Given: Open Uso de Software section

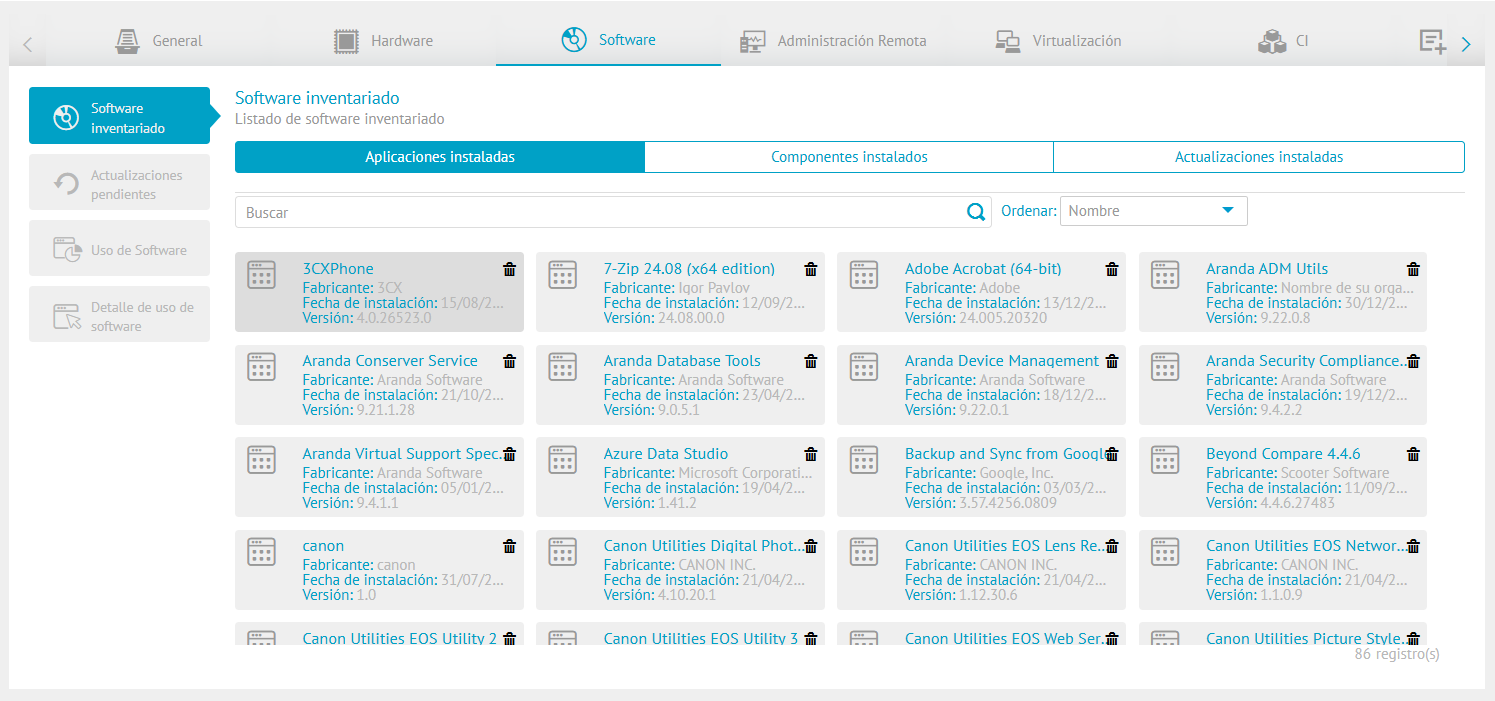Looking at the screenshot, I should tap(119, 250).
